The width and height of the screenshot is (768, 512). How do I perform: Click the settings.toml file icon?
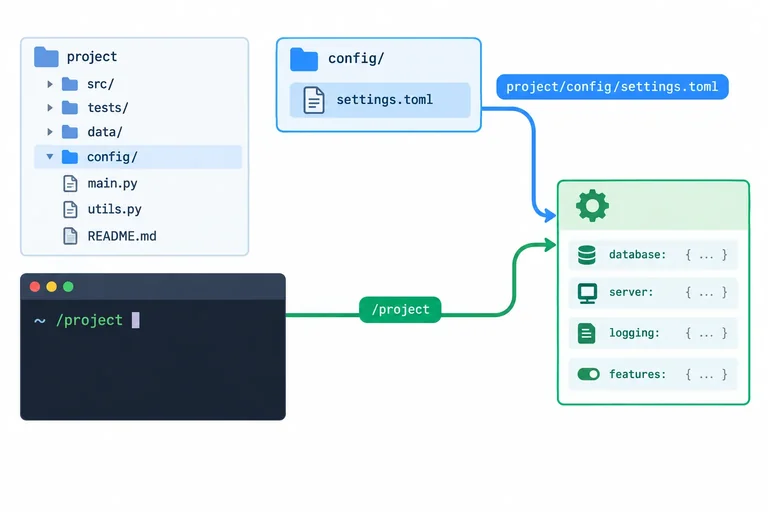314,100
